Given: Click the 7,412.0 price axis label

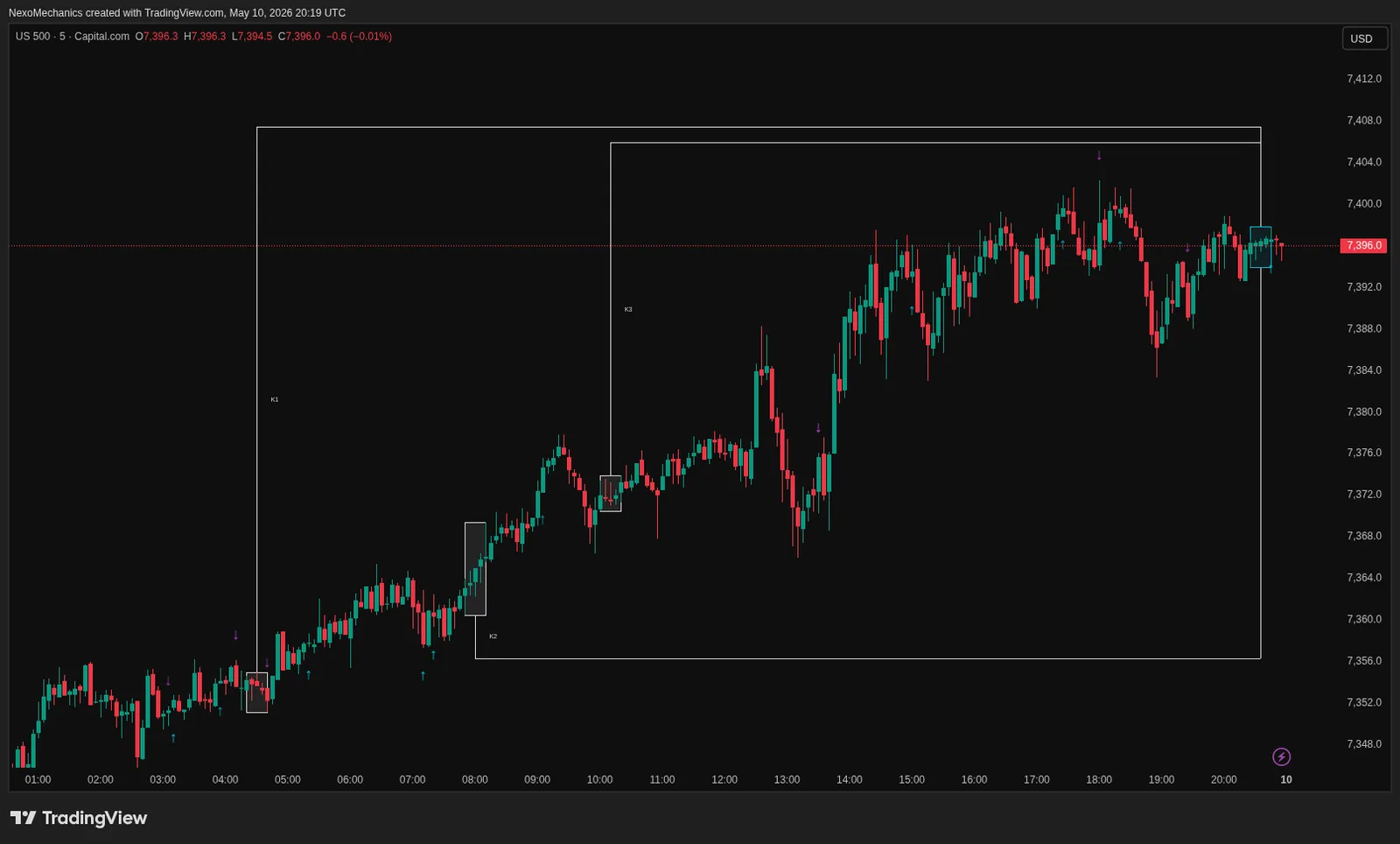Looking at the screenshot, I should click(1364, 79).
